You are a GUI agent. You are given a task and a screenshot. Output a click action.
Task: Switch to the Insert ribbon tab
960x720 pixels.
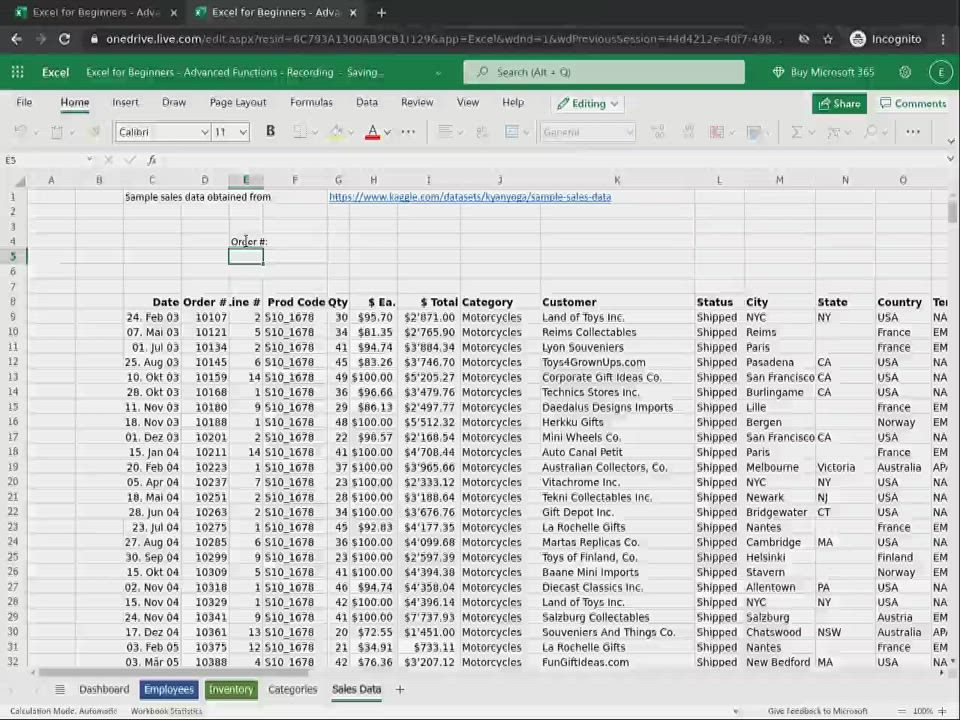point(126,102)
